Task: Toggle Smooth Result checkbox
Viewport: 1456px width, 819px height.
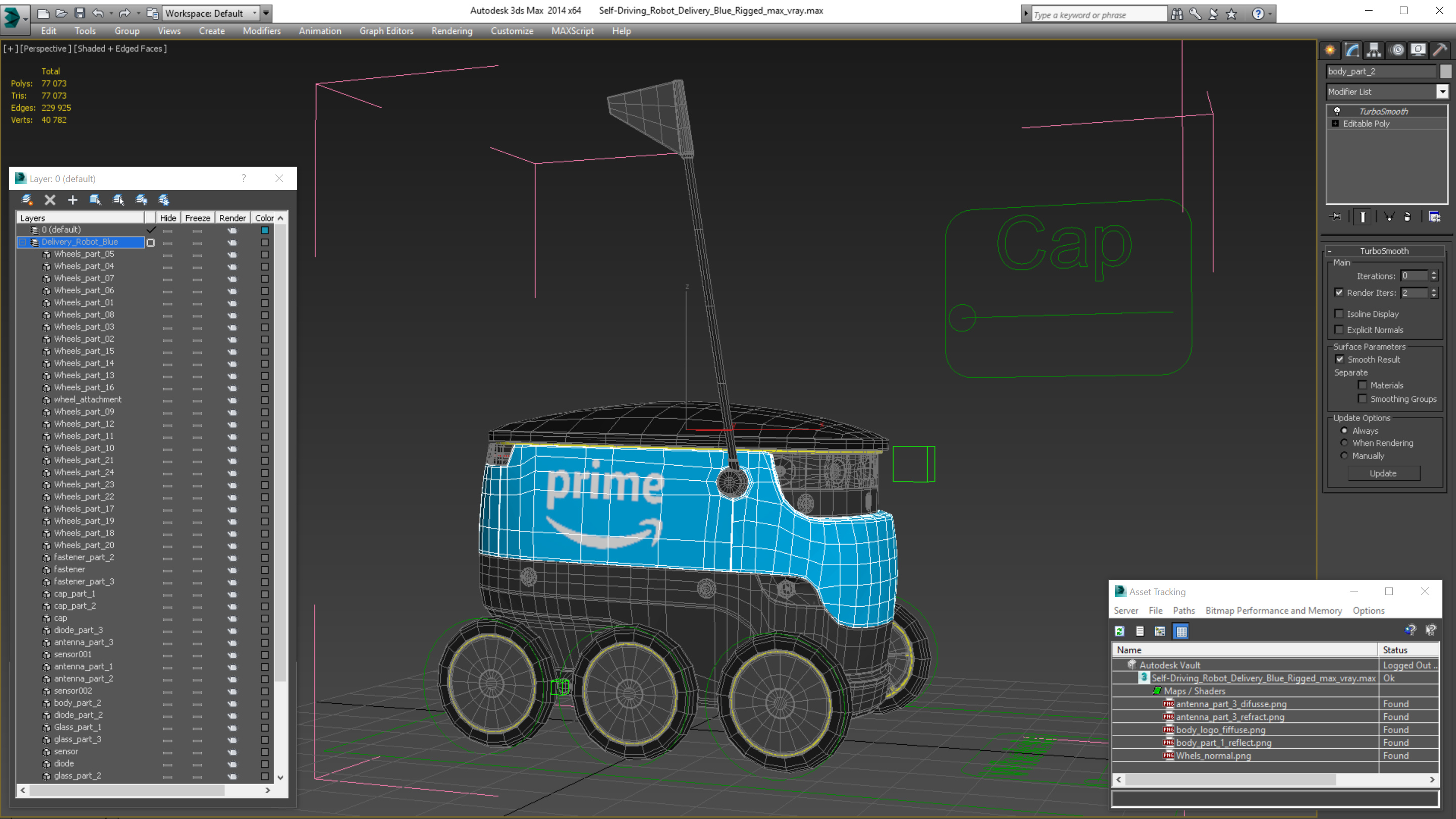Action: pyautogui.click(x=1340, y=359)
